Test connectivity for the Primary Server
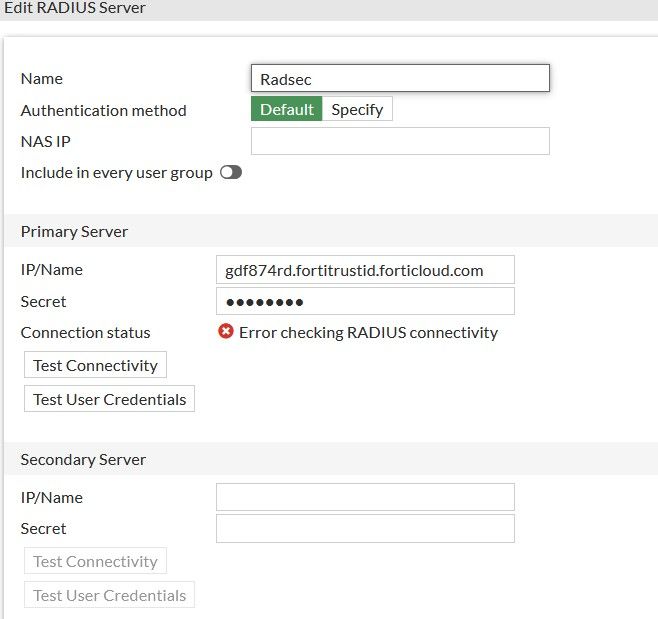 (x=95, y=365)
